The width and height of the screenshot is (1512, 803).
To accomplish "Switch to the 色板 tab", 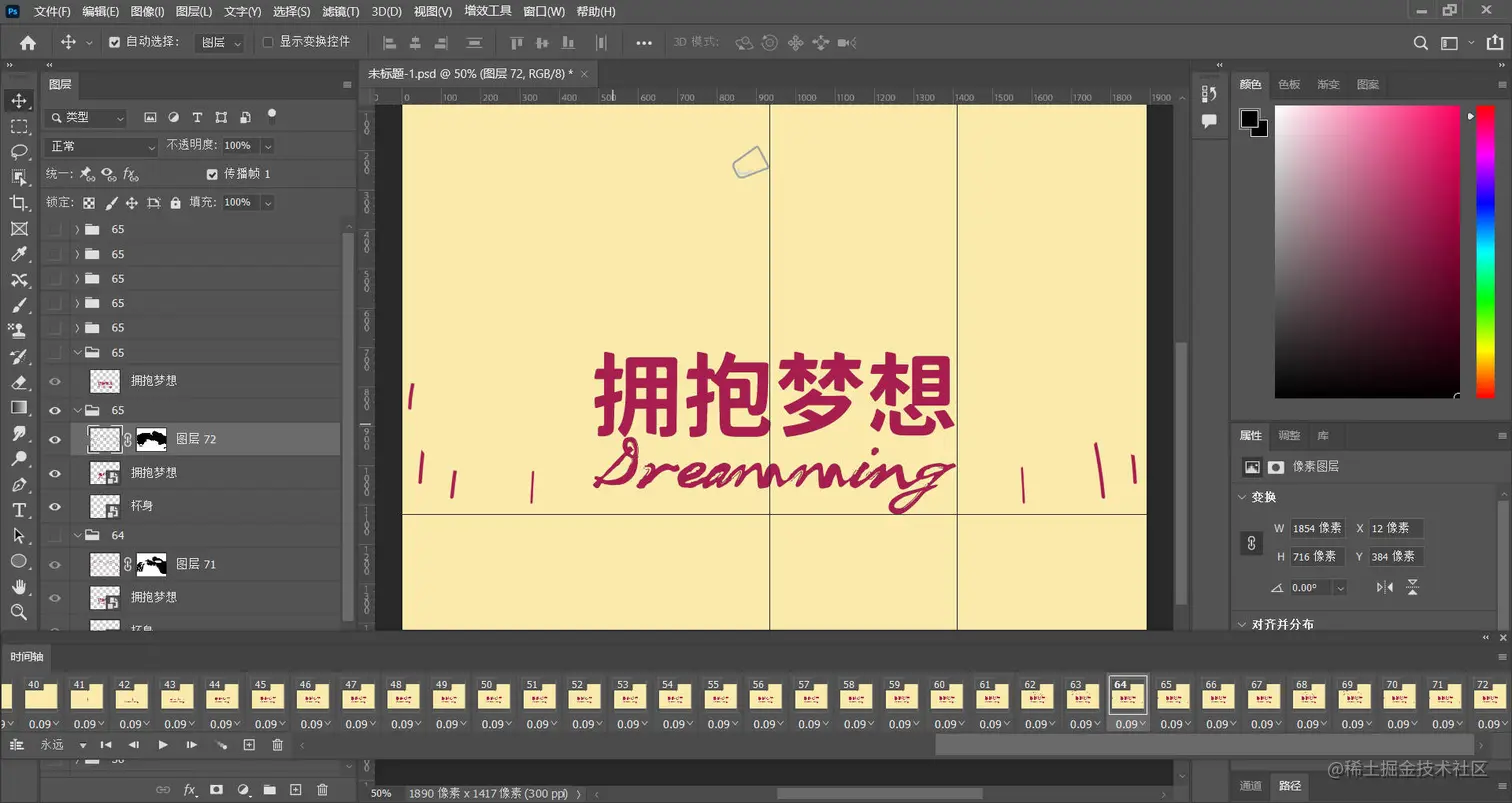I will [1289, 85].
